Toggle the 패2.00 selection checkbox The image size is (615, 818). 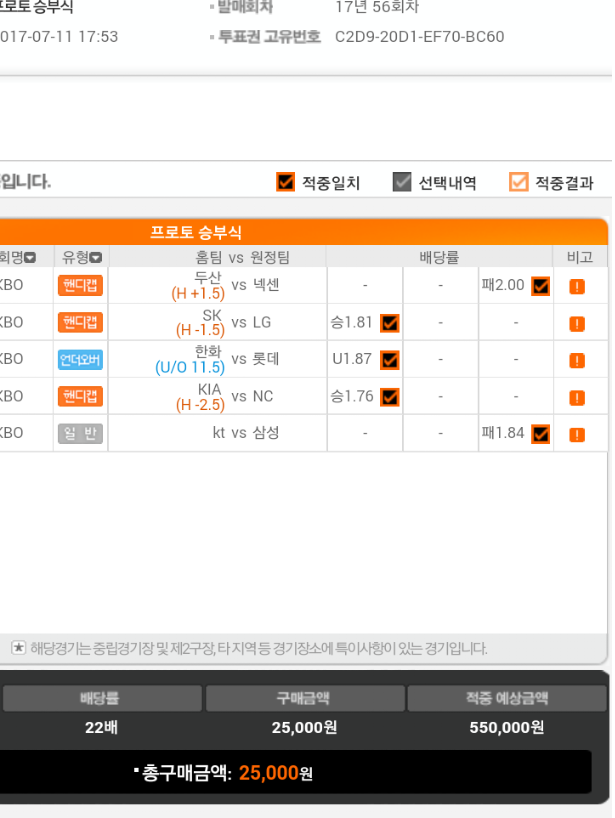pyautogui.click(x=540, y=286)
